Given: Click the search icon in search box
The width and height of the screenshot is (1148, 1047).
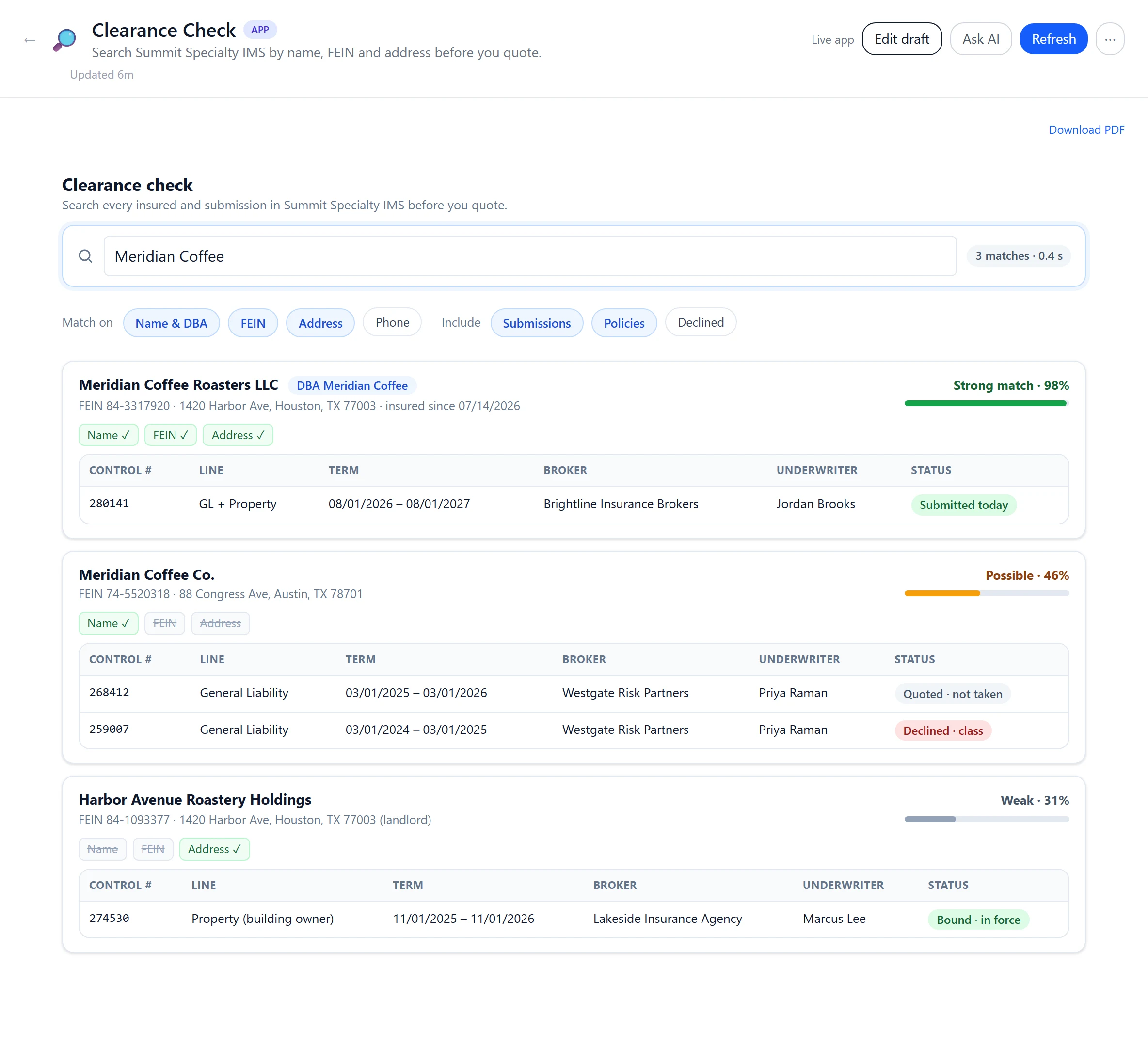Looking at the screenshot, I should (x=85, y=256).
